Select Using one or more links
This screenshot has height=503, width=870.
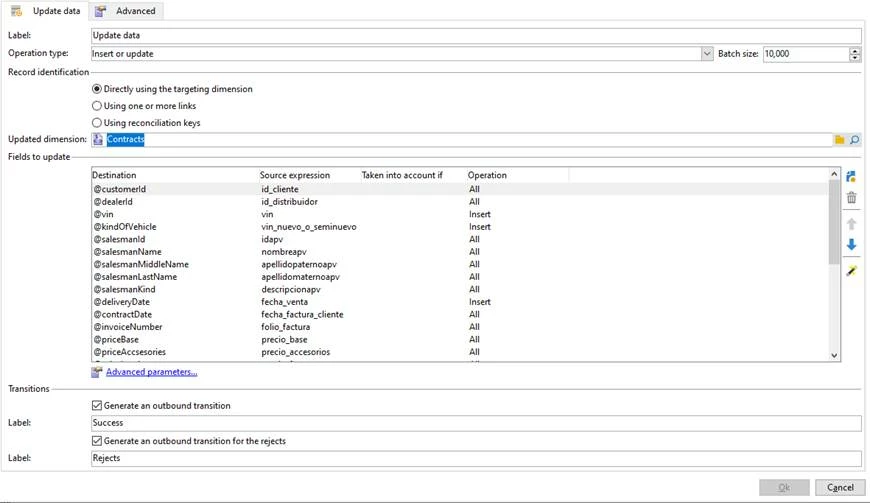(x=97, y=105)
